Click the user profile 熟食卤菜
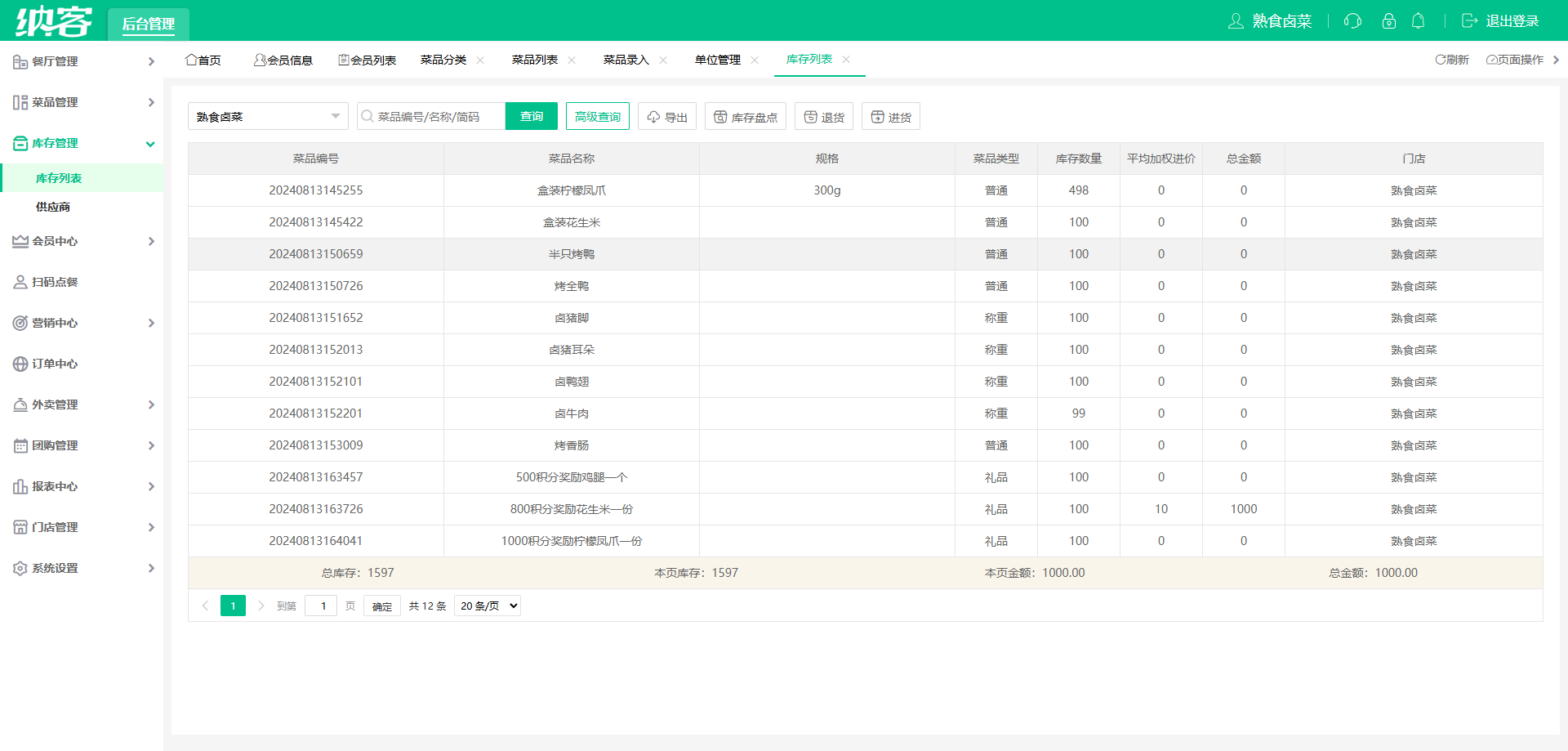 click(x=1270, y=21)
